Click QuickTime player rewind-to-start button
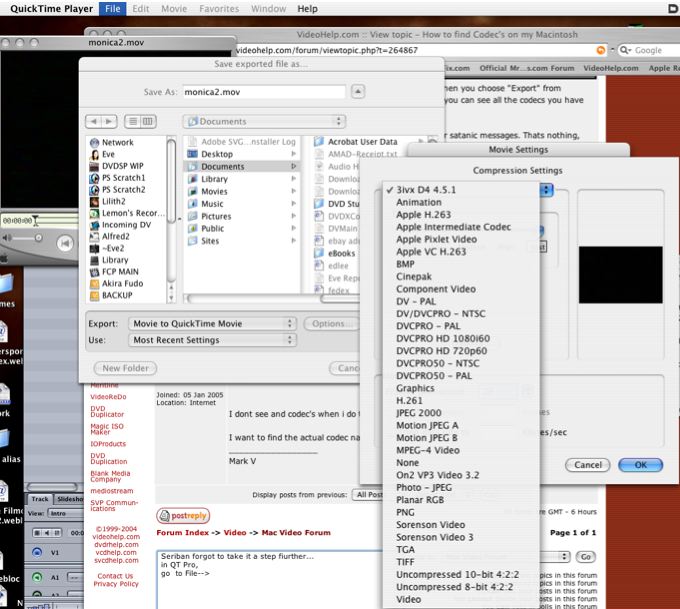The width and height of the screenshot is (680, 609). coord(65,243)
